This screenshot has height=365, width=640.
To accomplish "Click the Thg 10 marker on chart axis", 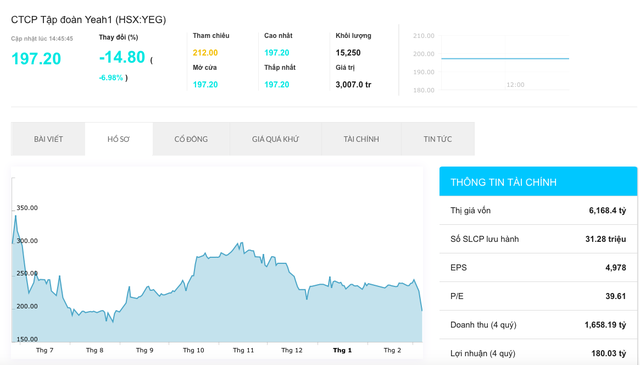I will [x=193, y=350].
